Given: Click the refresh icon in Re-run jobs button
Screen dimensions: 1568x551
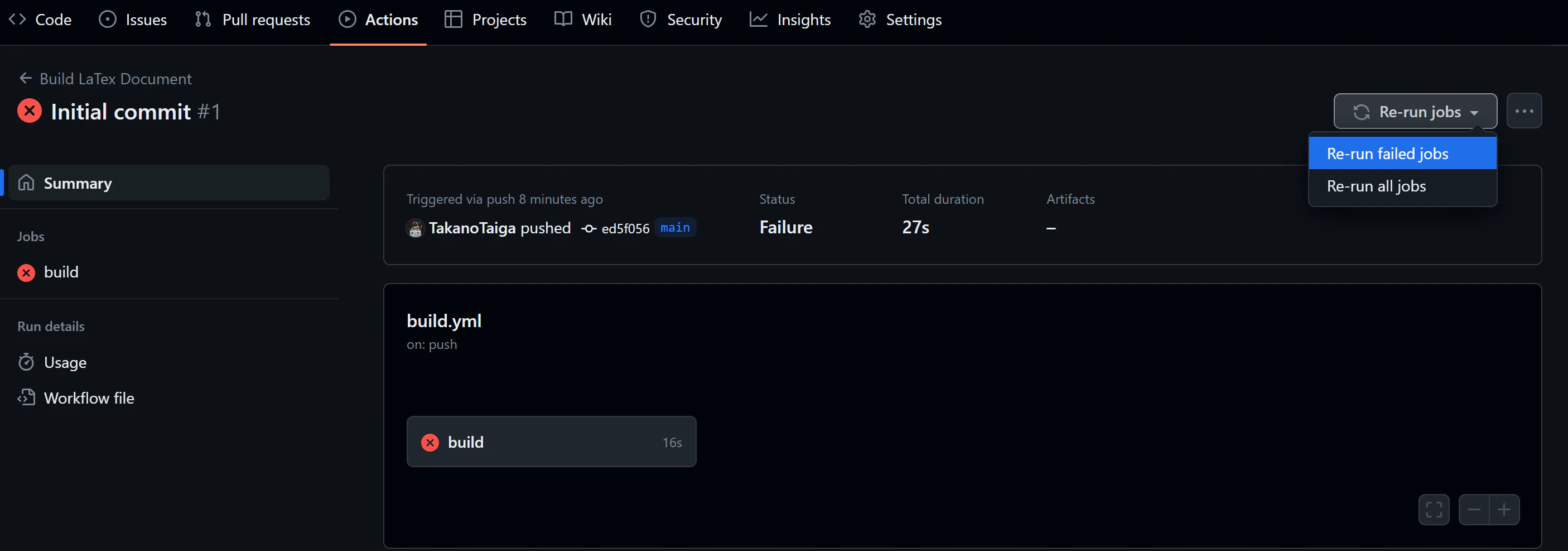Looking at the screenshot, I should [1362, 112].
